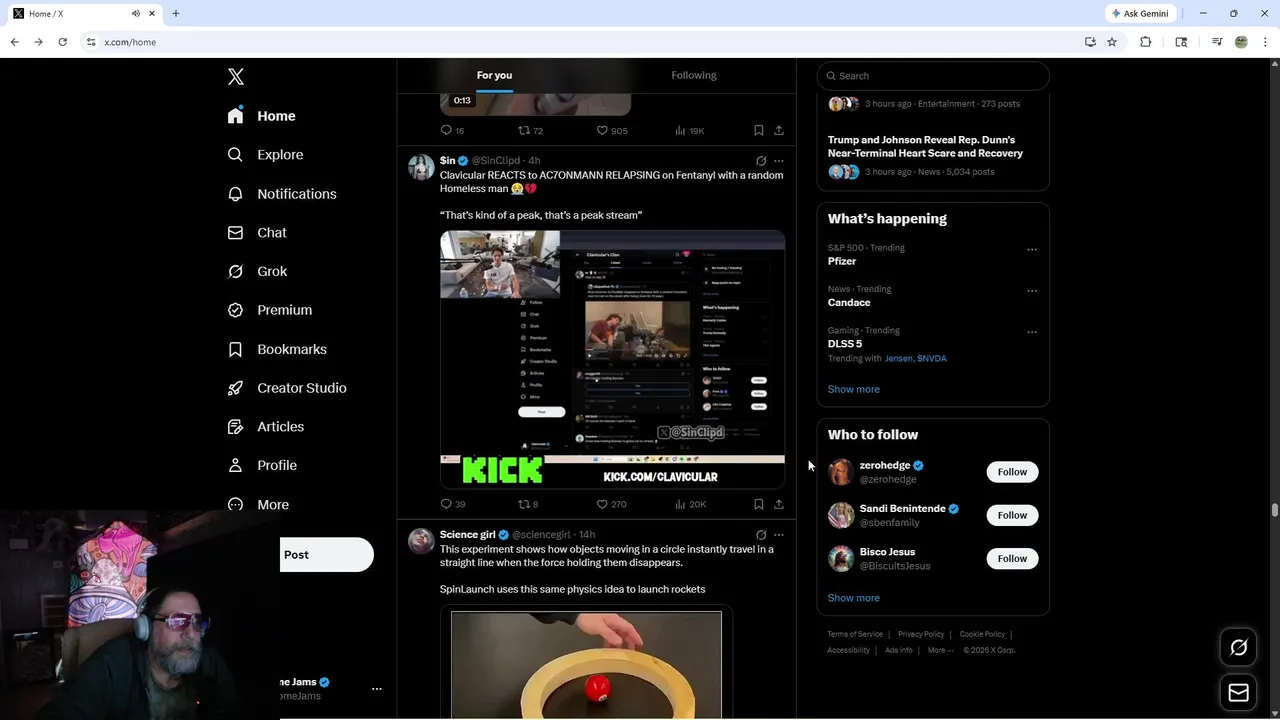Click the X logo in sidebar
Image resolution: width=1280 pixels, height=720 pixels.
[x=236, y=77]
